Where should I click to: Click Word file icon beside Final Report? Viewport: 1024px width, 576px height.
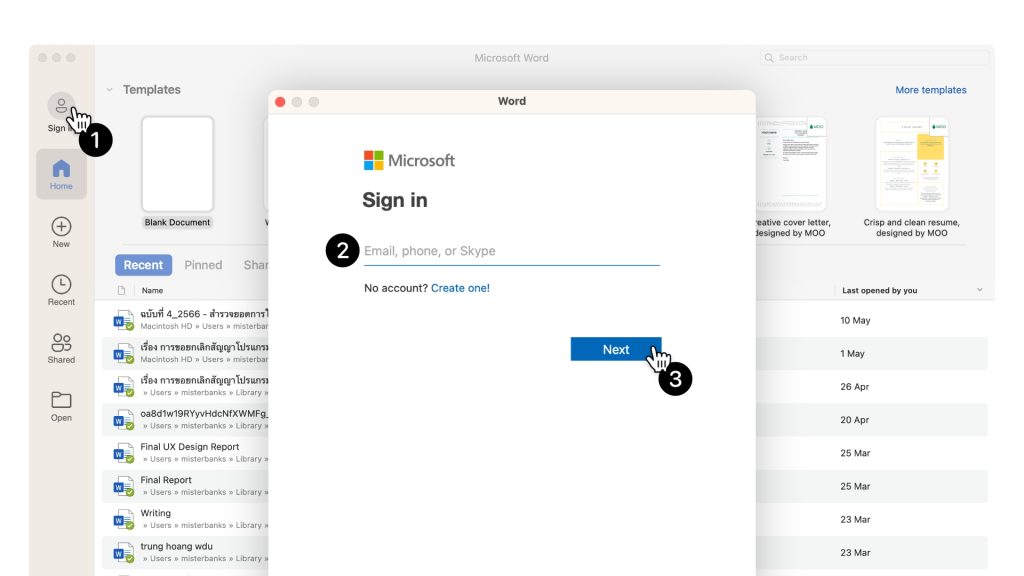tap(123, 487)
